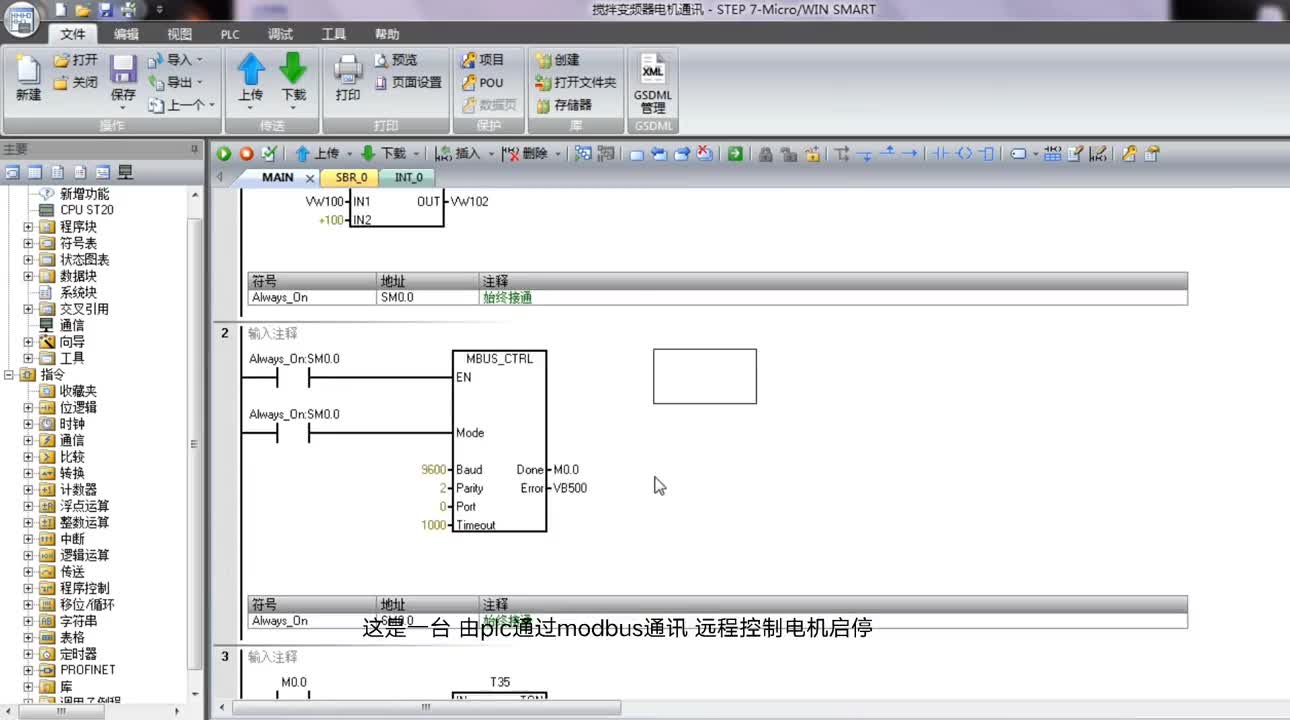Image resolution: width=1290 pixels, height=720 pixels.
Task: Click the Delete (删除) toolbar button
Action: point(525,154)
